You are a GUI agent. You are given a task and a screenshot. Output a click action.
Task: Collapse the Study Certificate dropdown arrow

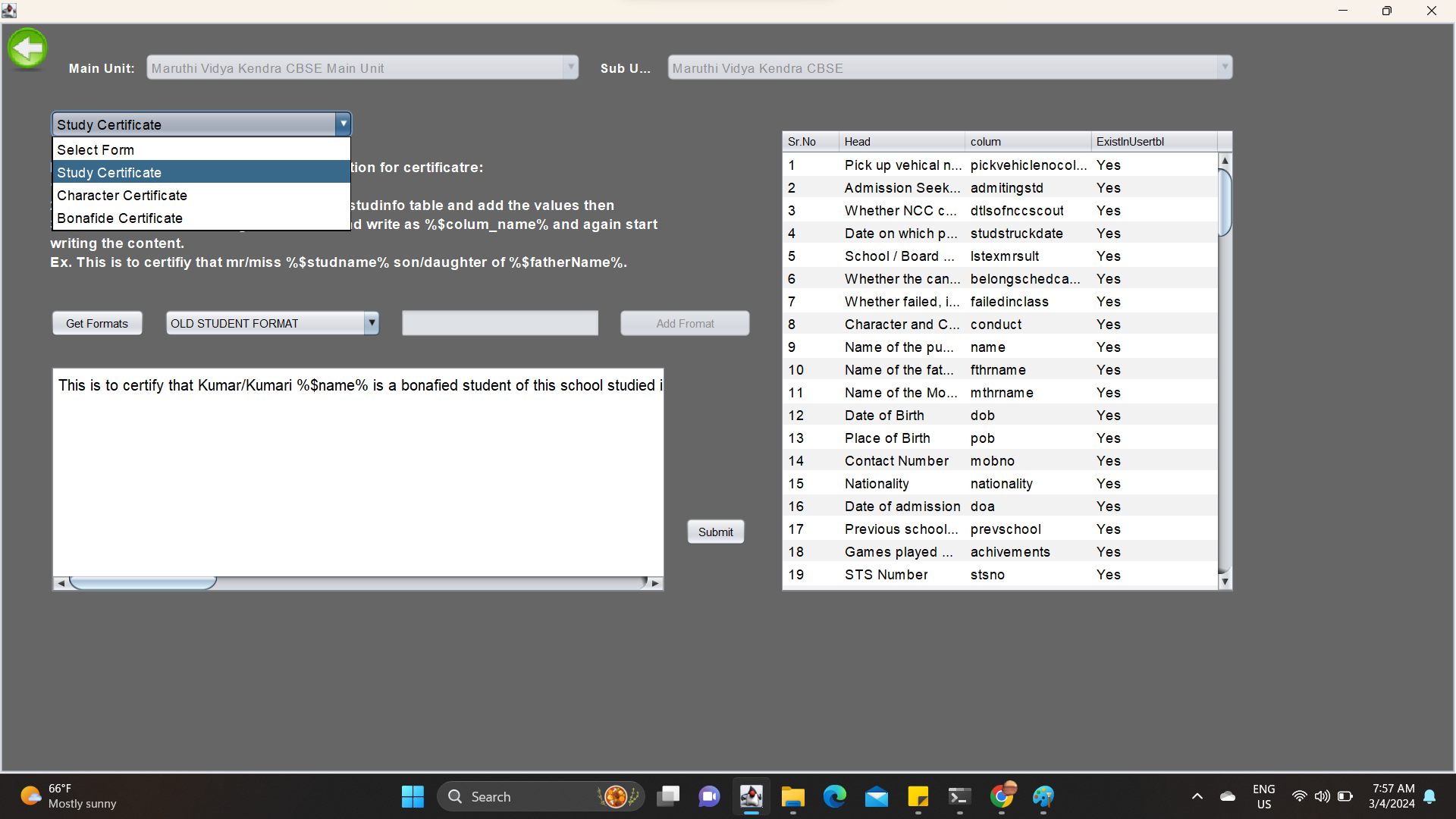click(343, 124)
